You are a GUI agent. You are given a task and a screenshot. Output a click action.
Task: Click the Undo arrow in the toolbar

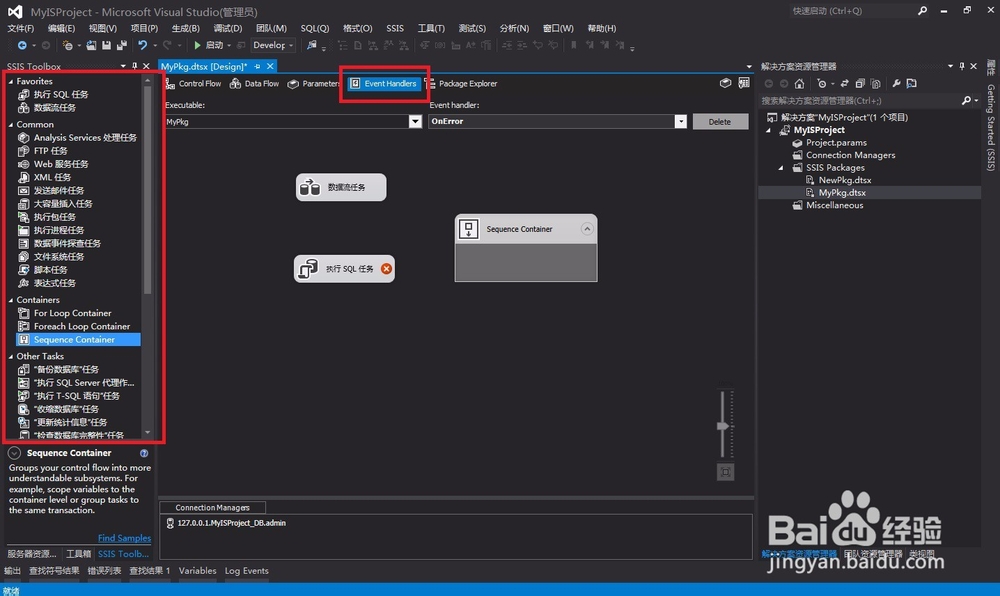142,45
